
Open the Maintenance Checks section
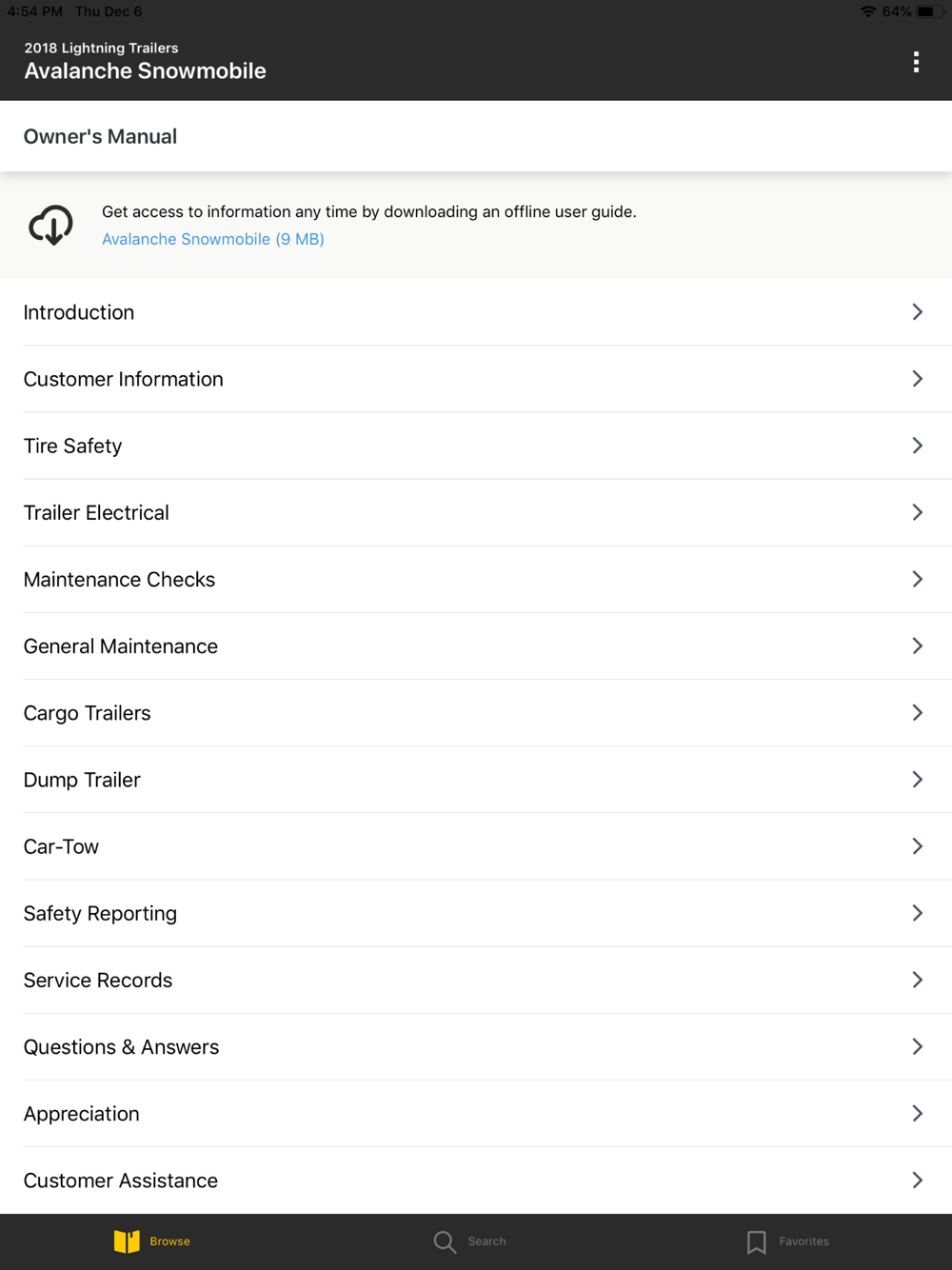click(x=119, y=580)
